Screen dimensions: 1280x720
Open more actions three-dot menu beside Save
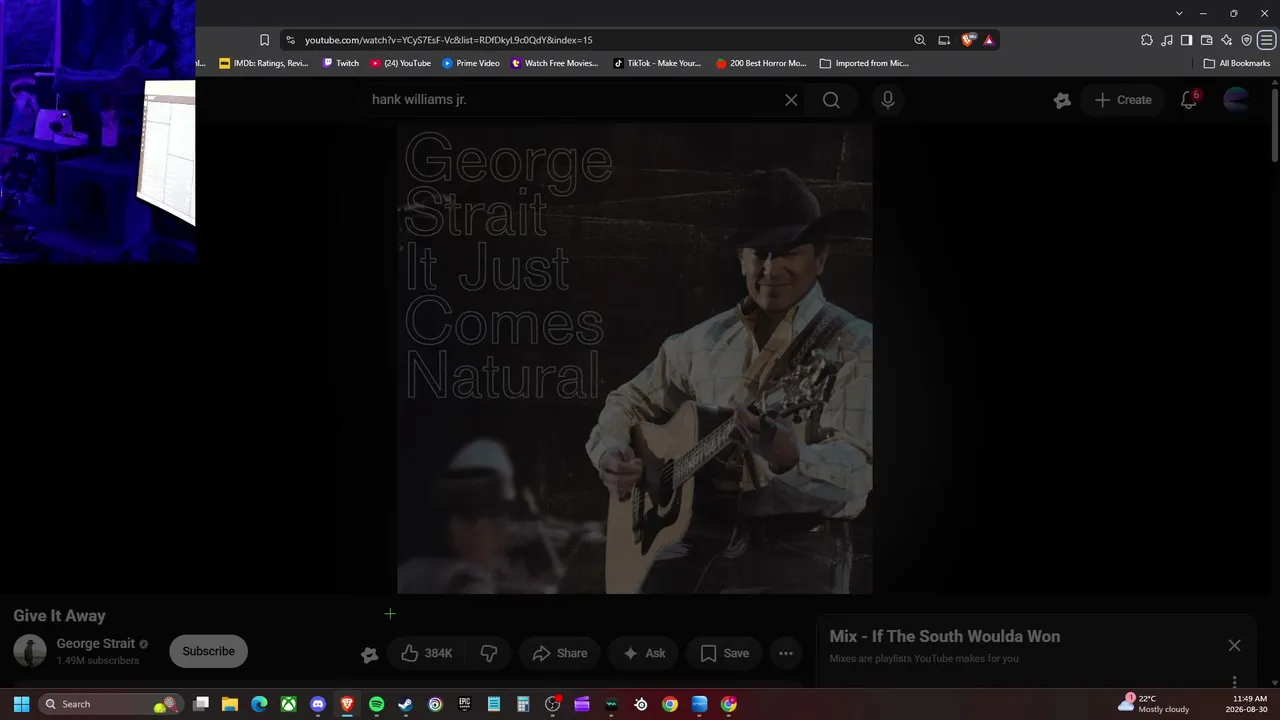[x=786, y=653]
